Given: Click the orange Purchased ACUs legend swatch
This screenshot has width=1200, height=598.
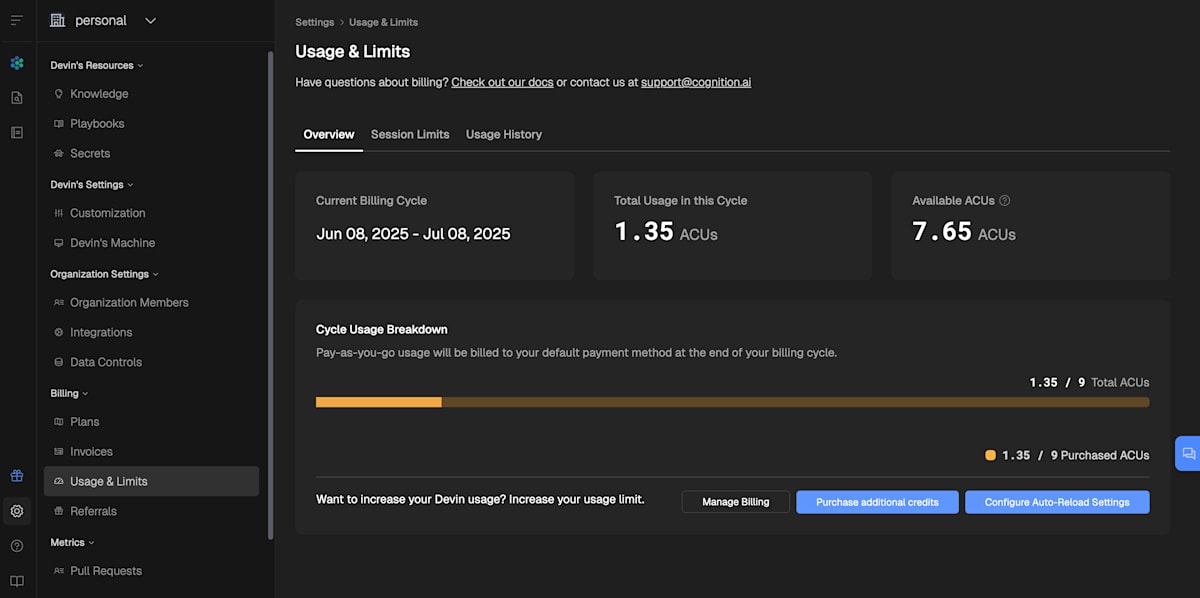Looking at the screenshot, I should (x=990, y=455).
